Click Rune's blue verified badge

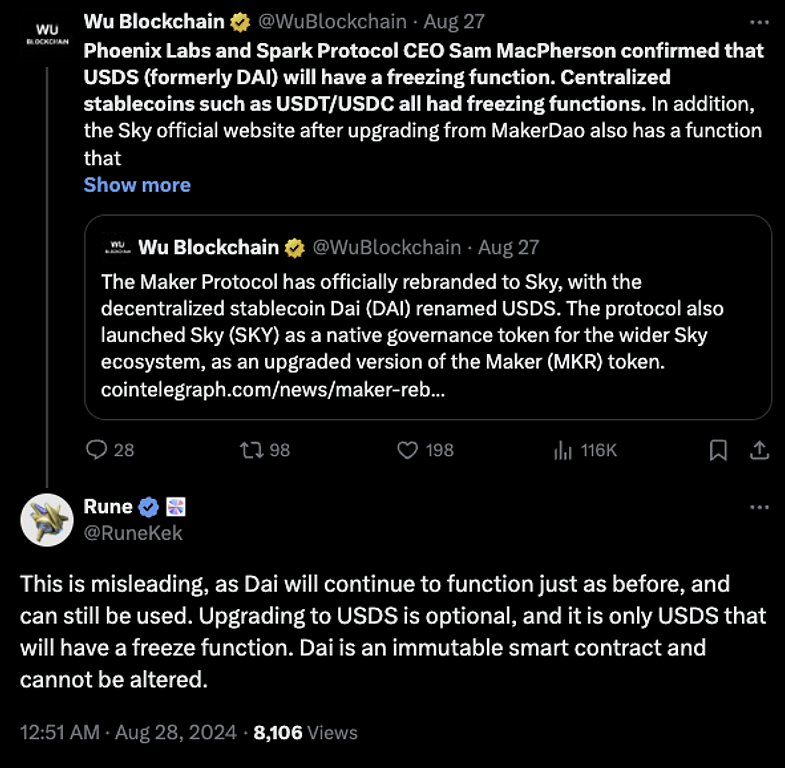[148, 507]
